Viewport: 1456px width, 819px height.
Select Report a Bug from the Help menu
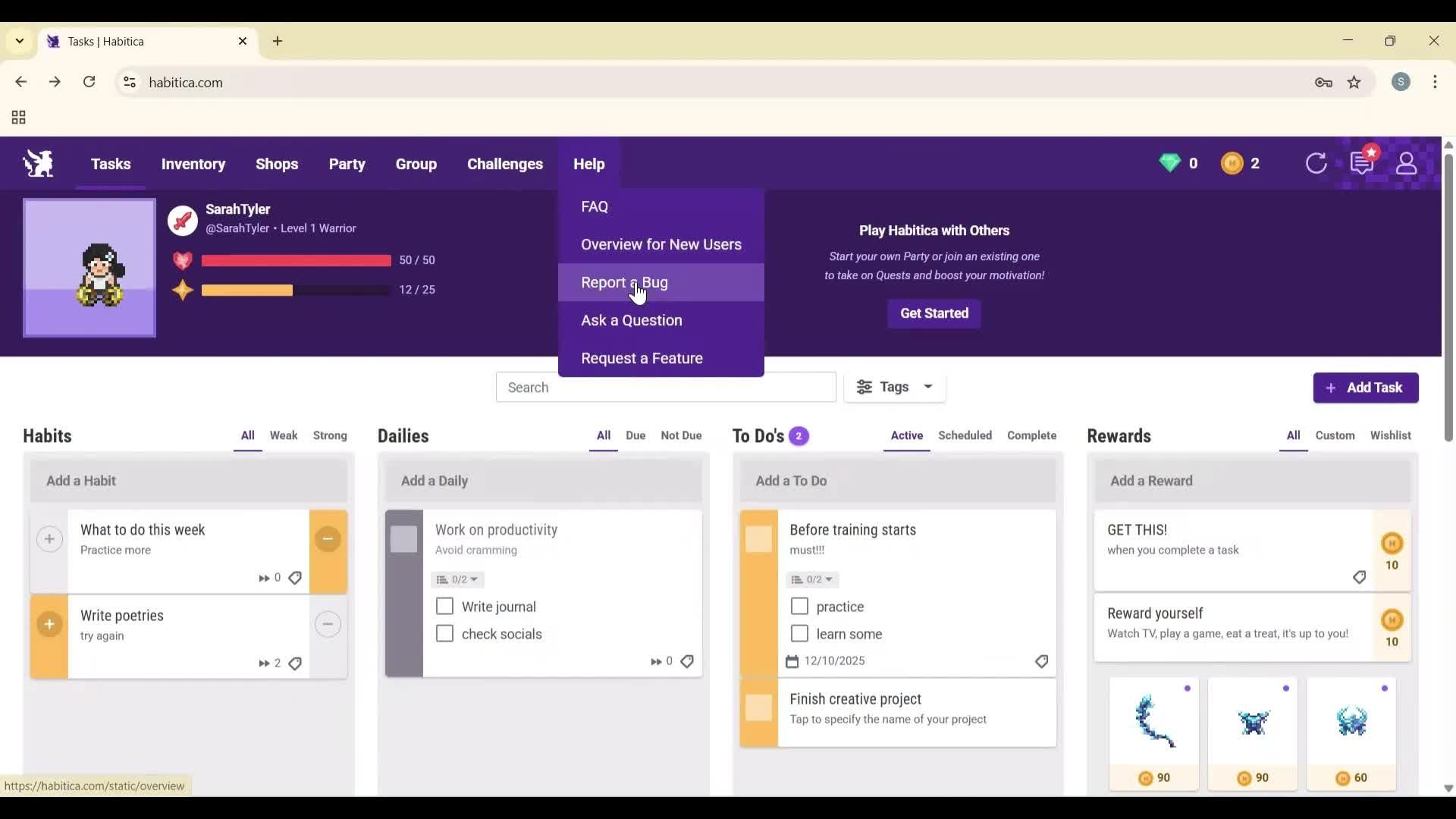pos(624,282)
